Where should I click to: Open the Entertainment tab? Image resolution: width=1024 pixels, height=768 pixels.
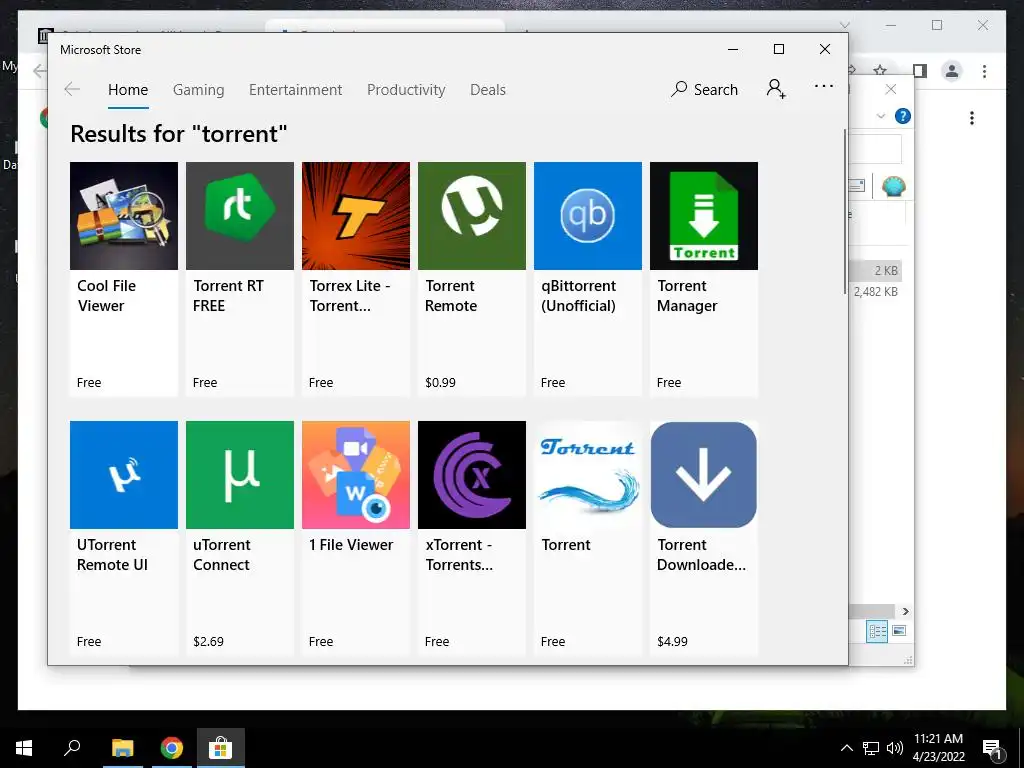(295, 89)
